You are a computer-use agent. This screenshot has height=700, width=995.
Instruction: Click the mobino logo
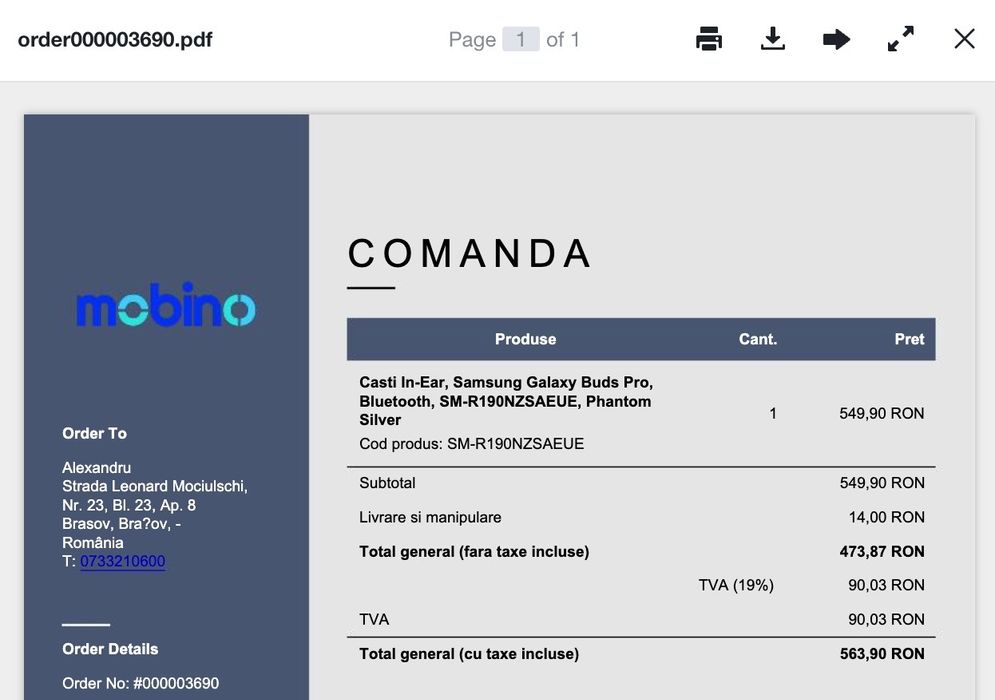pos(166,305)
